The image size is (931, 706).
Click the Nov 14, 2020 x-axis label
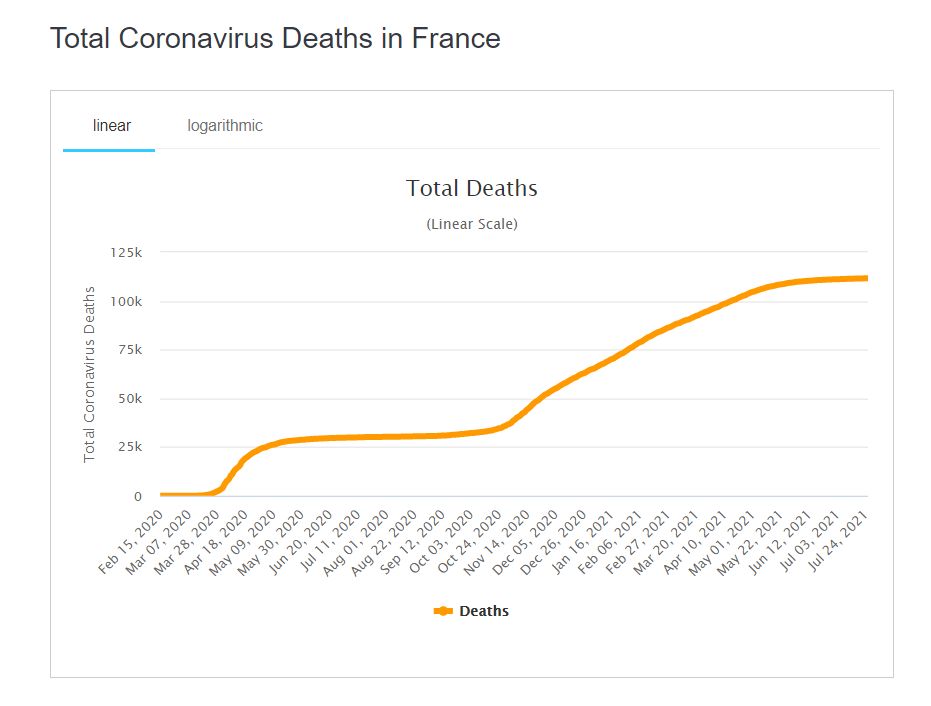coord(498,543)
